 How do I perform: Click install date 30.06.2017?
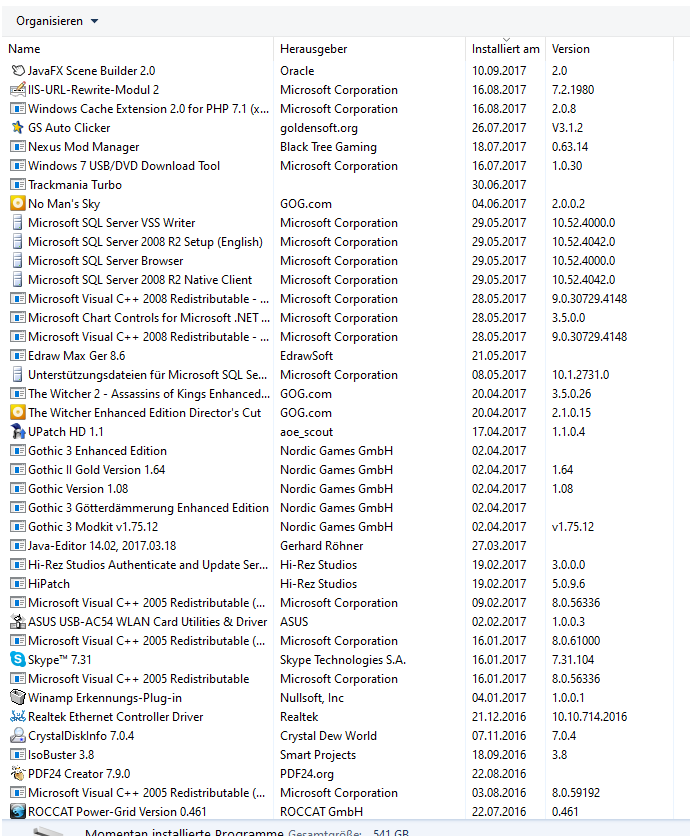point(499,184)
